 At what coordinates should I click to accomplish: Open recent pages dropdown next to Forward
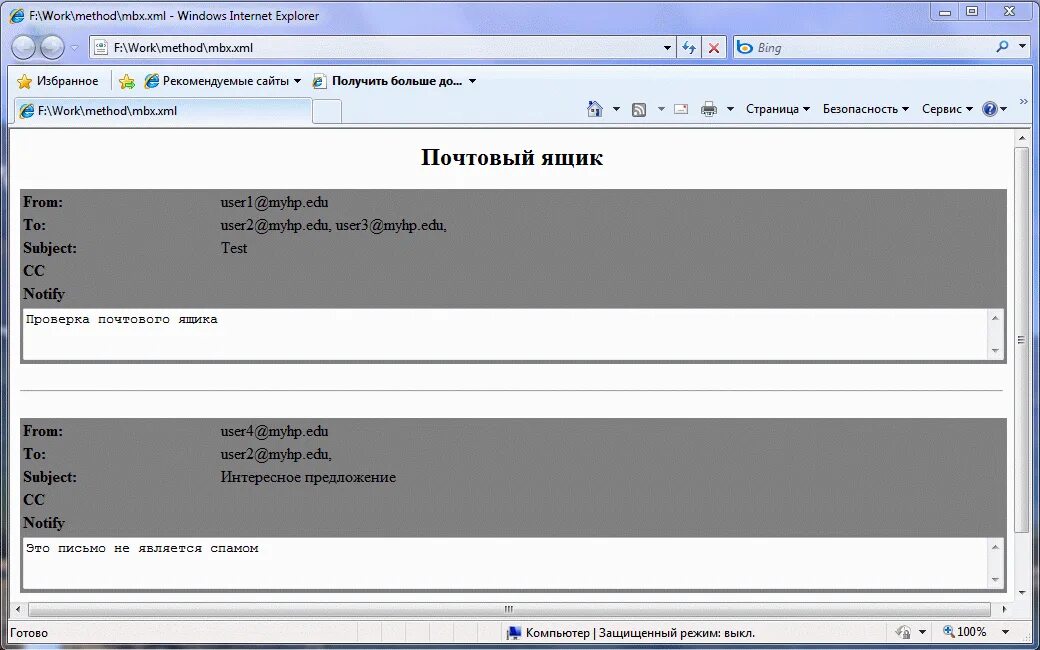tap(74, 48)
